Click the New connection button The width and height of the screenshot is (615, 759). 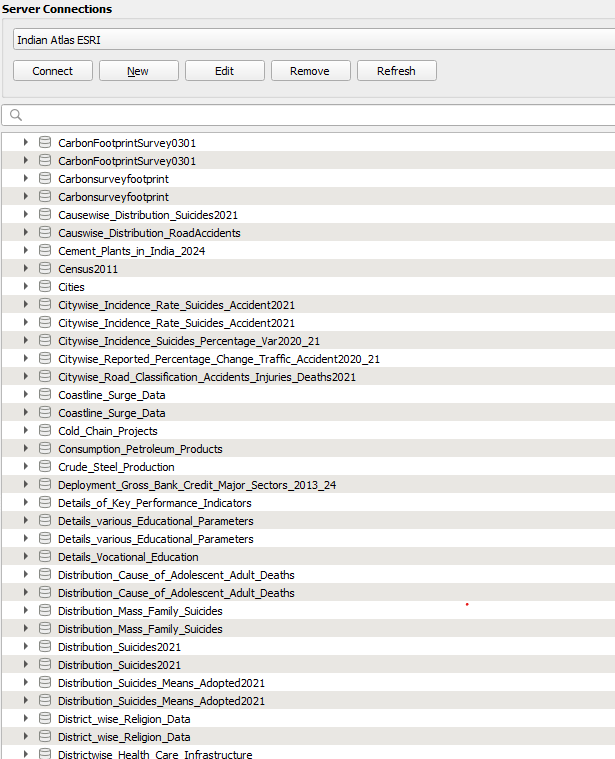tap(138, 71)
